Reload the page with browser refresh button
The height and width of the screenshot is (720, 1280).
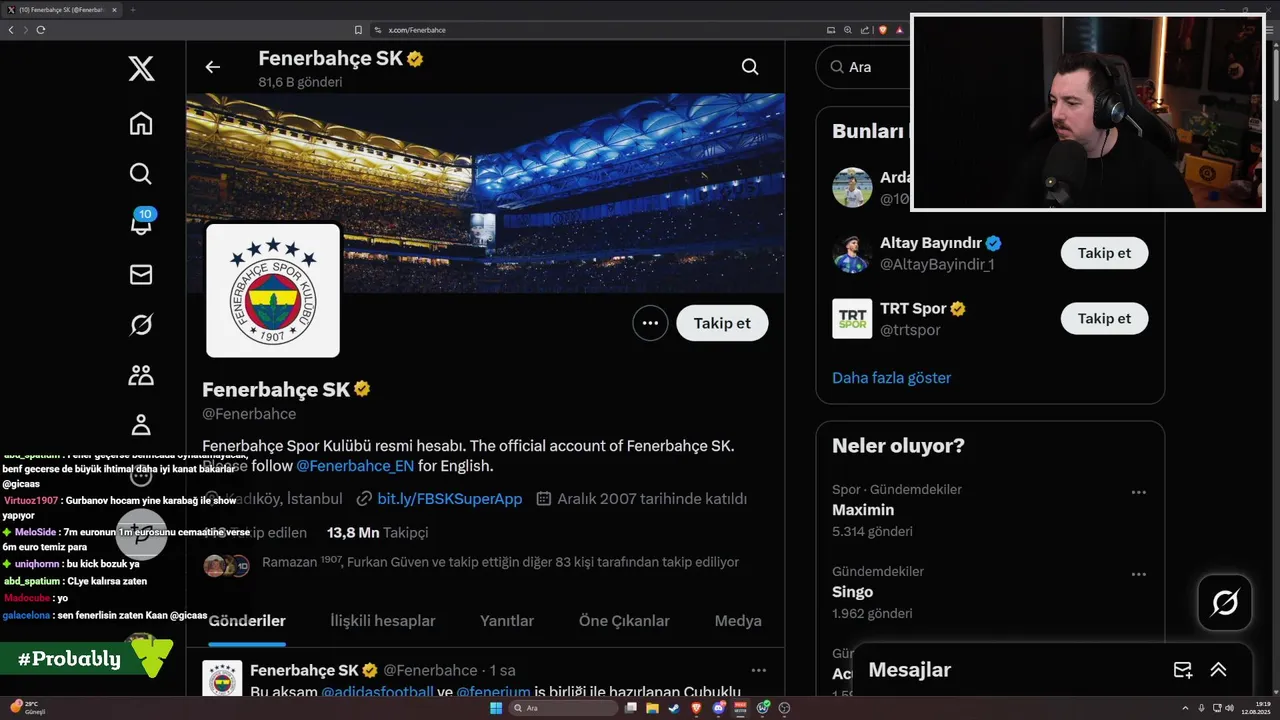point(41,30)
